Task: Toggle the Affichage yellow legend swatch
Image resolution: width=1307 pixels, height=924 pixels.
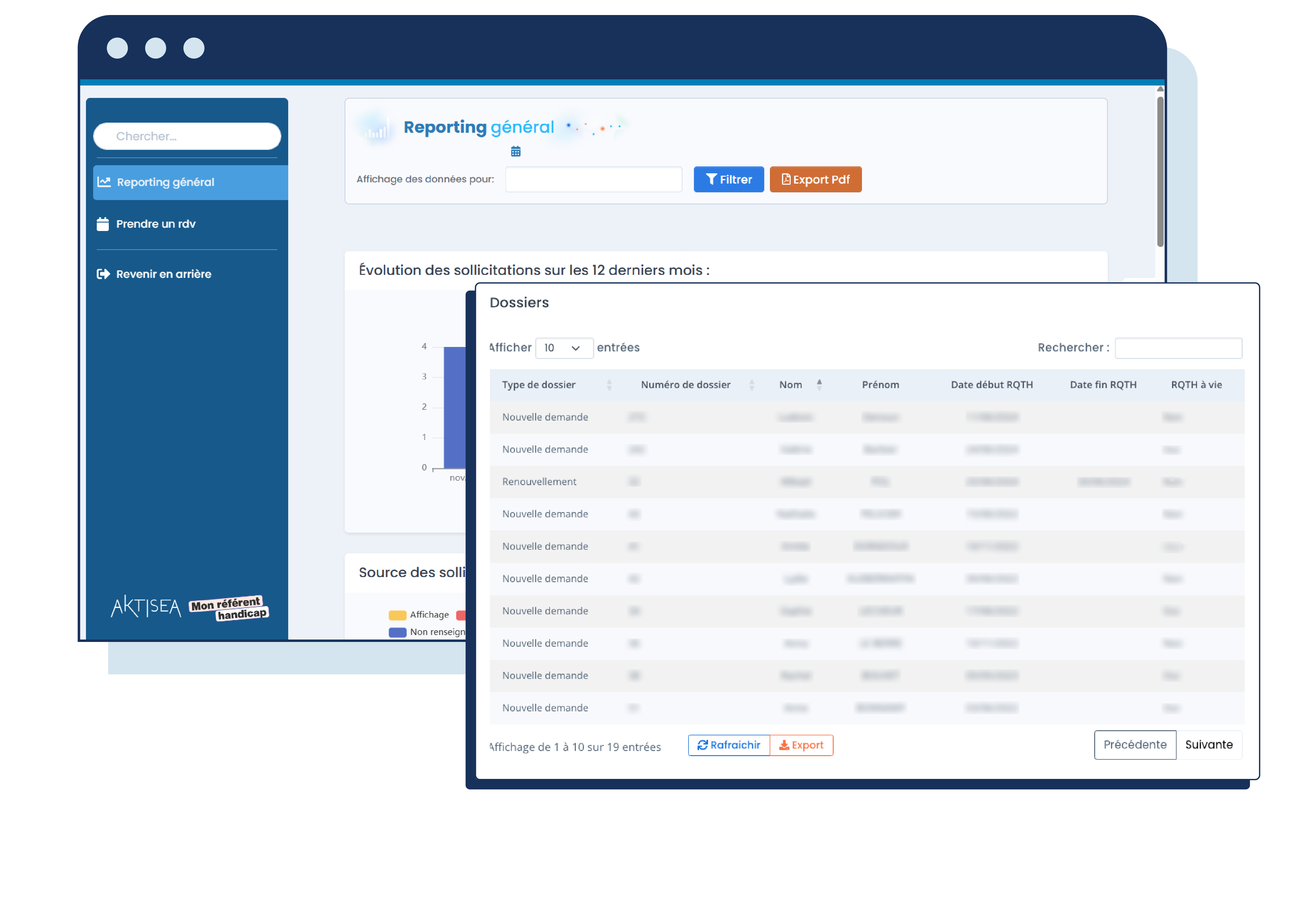Action: click(397, 615)
